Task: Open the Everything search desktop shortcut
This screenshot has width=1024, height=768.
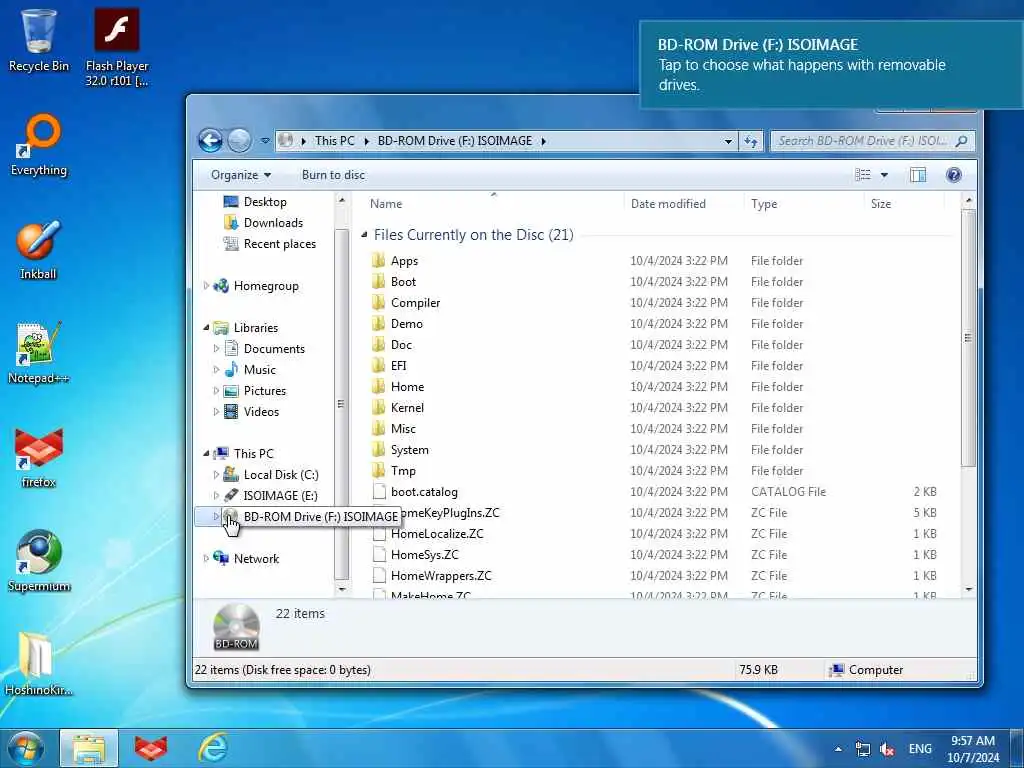Action: pyautogui.click(x=39, y=145)
